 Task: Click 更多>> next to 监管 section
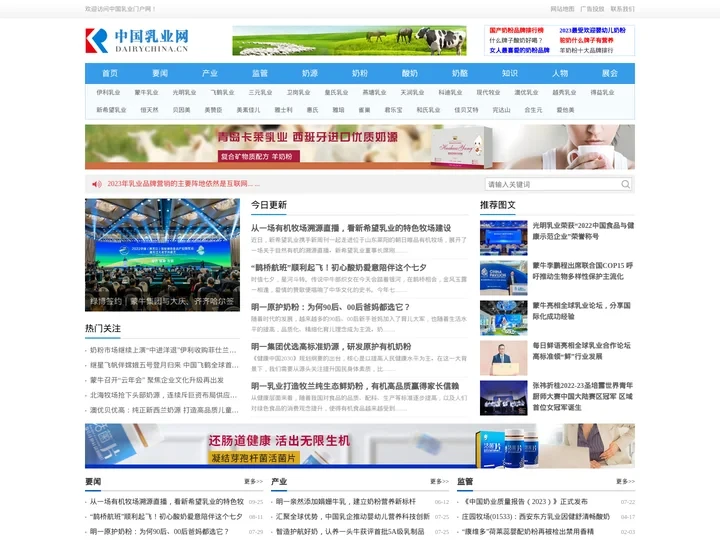(x=625, y=481)
